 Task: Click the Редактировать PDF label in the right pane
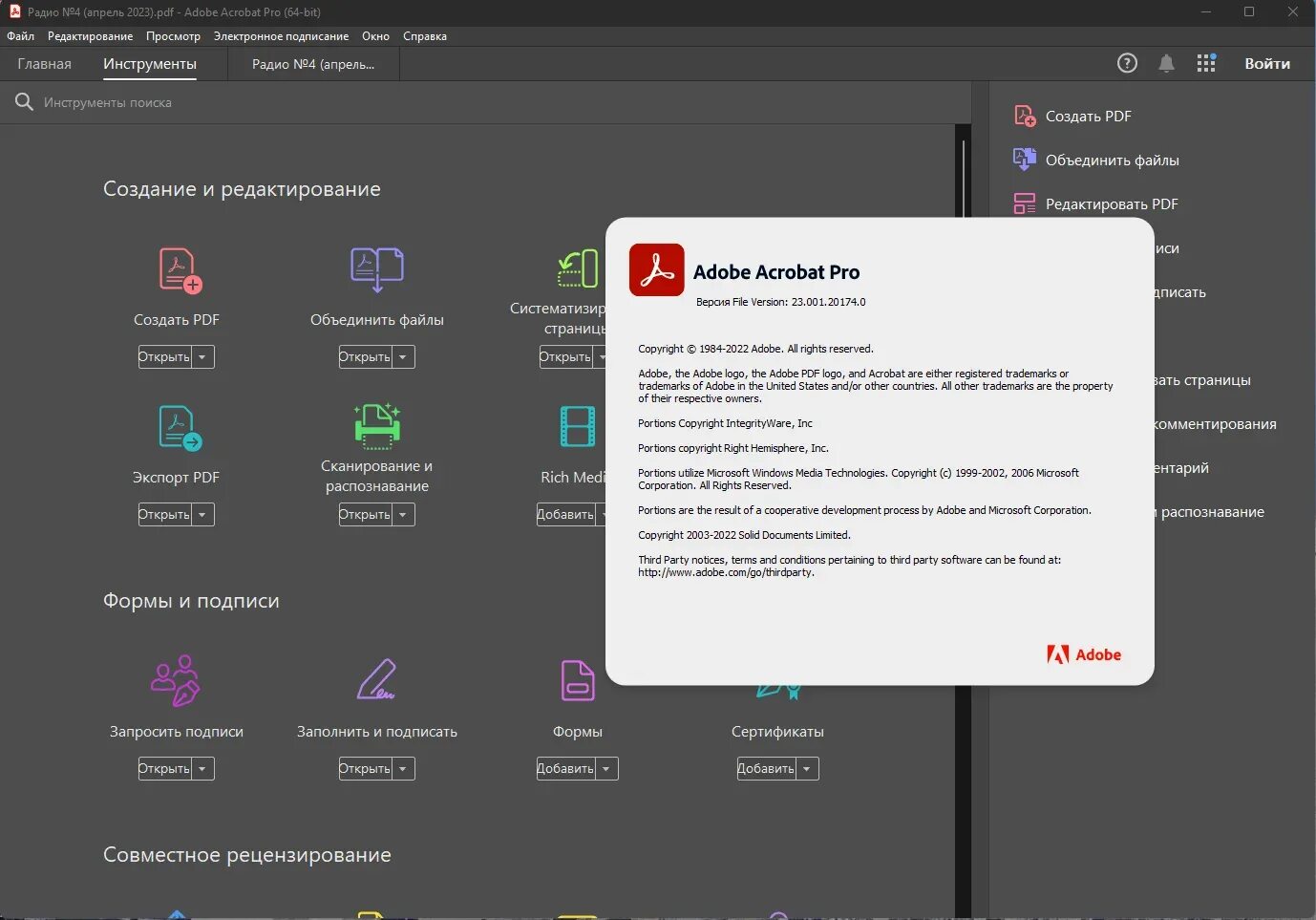click(1112, 203)
